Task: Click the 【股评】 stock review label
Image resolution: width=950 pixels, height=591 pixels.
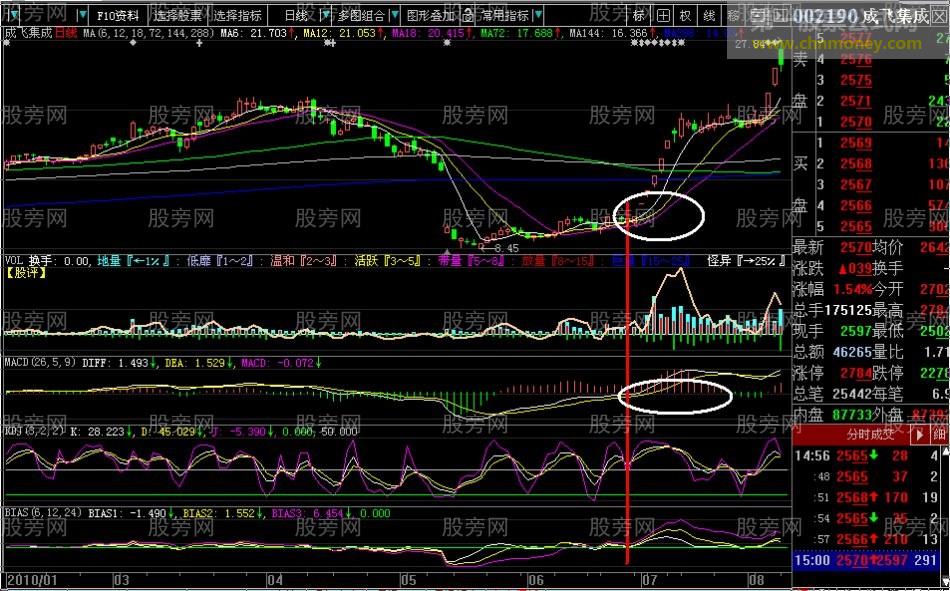Action: tap(27, 273)
